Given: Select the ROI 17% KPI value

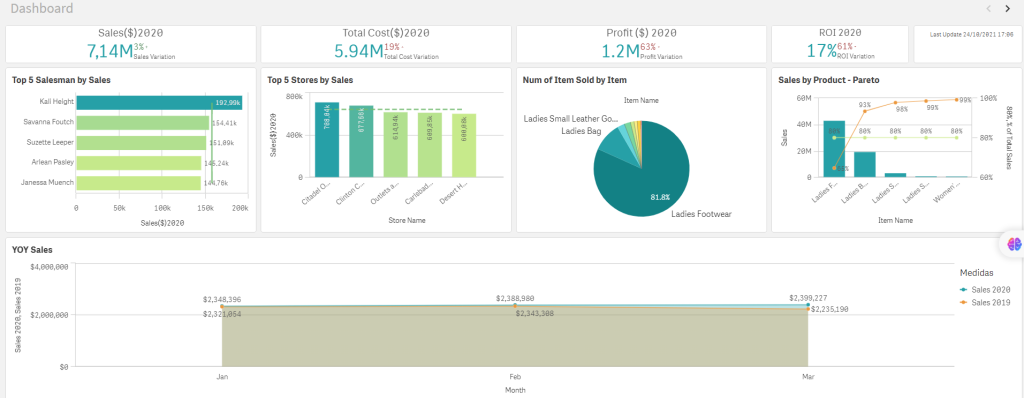Looking at the screenshot, I should [x=821, y=51].
